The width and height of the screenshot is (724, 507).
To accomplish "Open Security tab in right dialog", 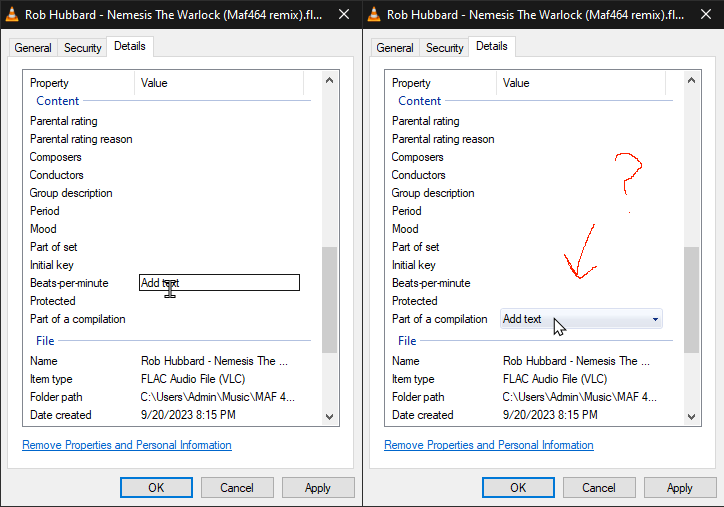I will pos(445,48).
